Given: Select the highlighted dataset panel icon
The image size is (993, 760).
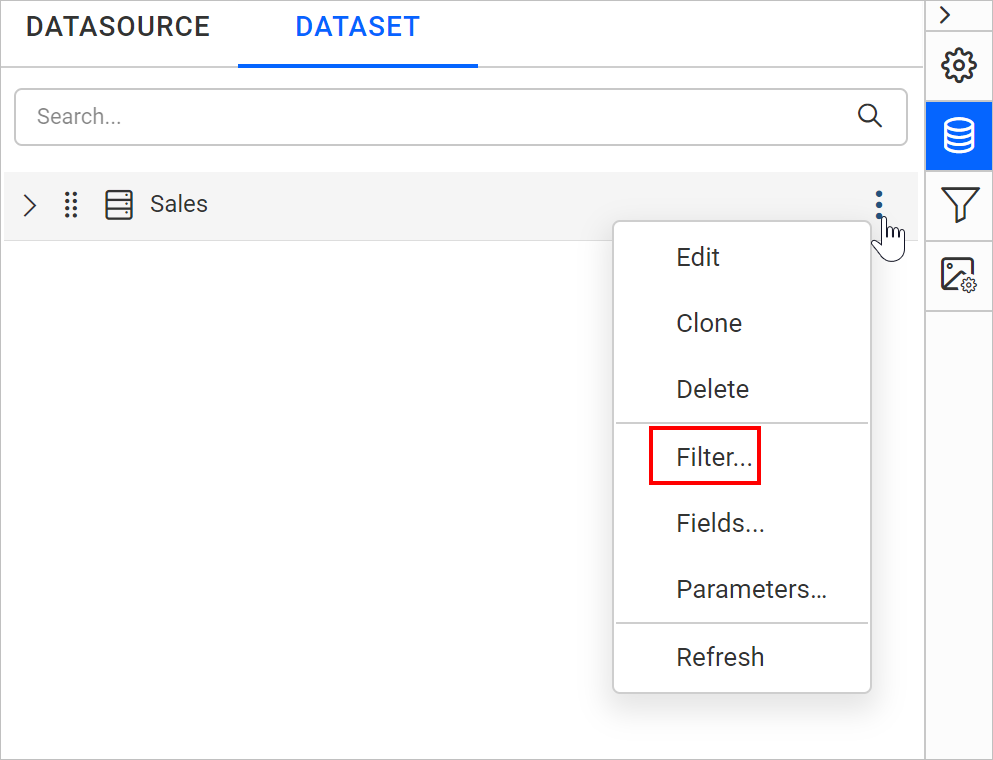Looking at the screenshot, I should 958,135.
